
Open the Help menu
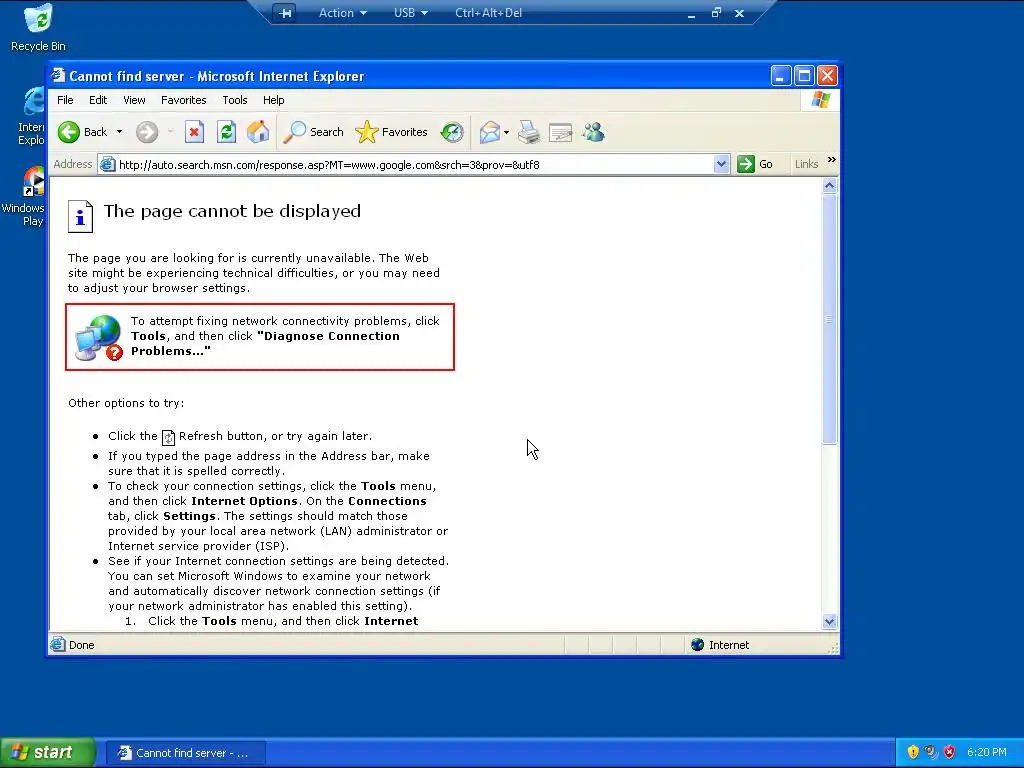[x=274, y=100]
